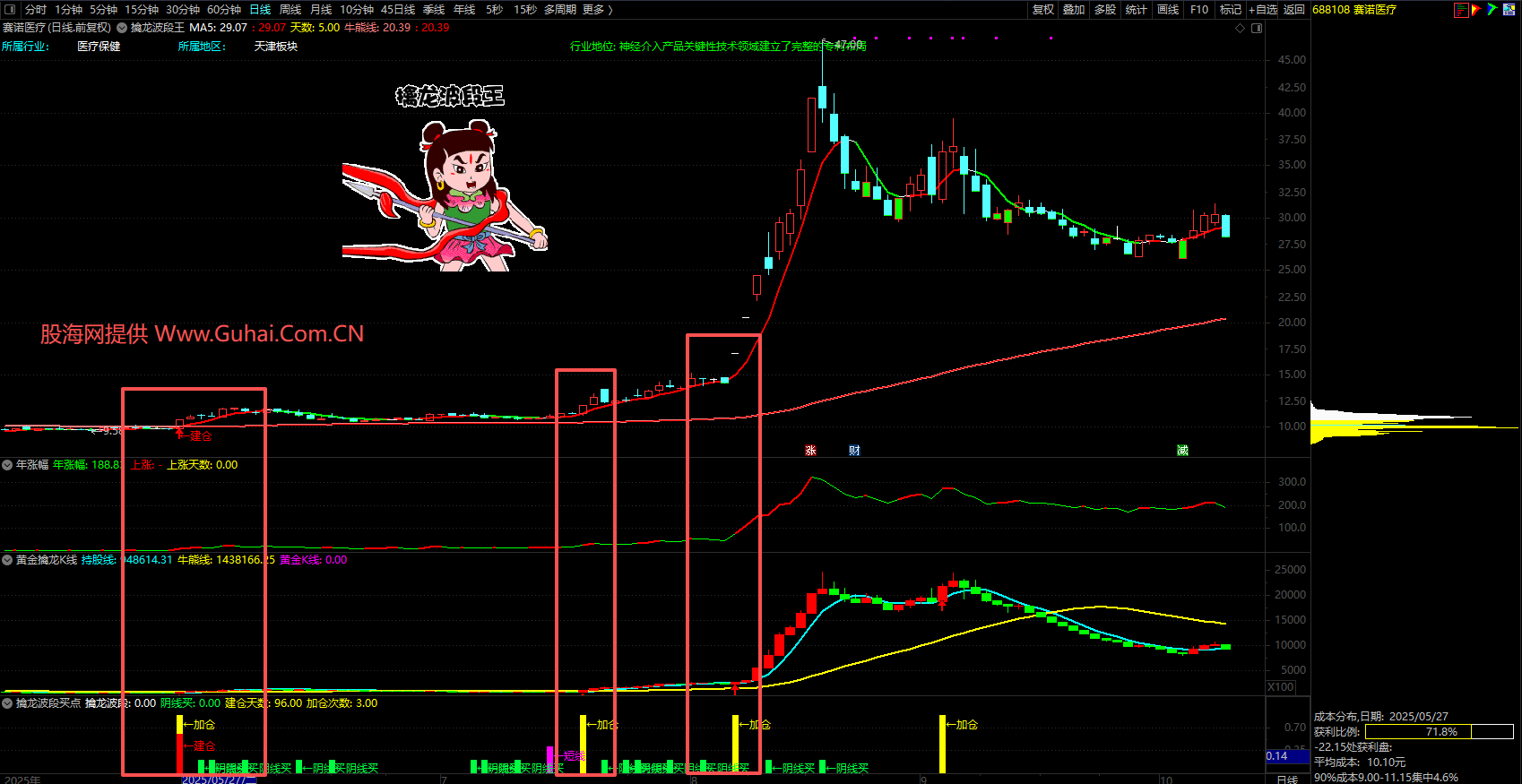Click the 成本分布,日期 2025/05/27 text
This screenshot has height=784, width=1522.
point(1381,717)
